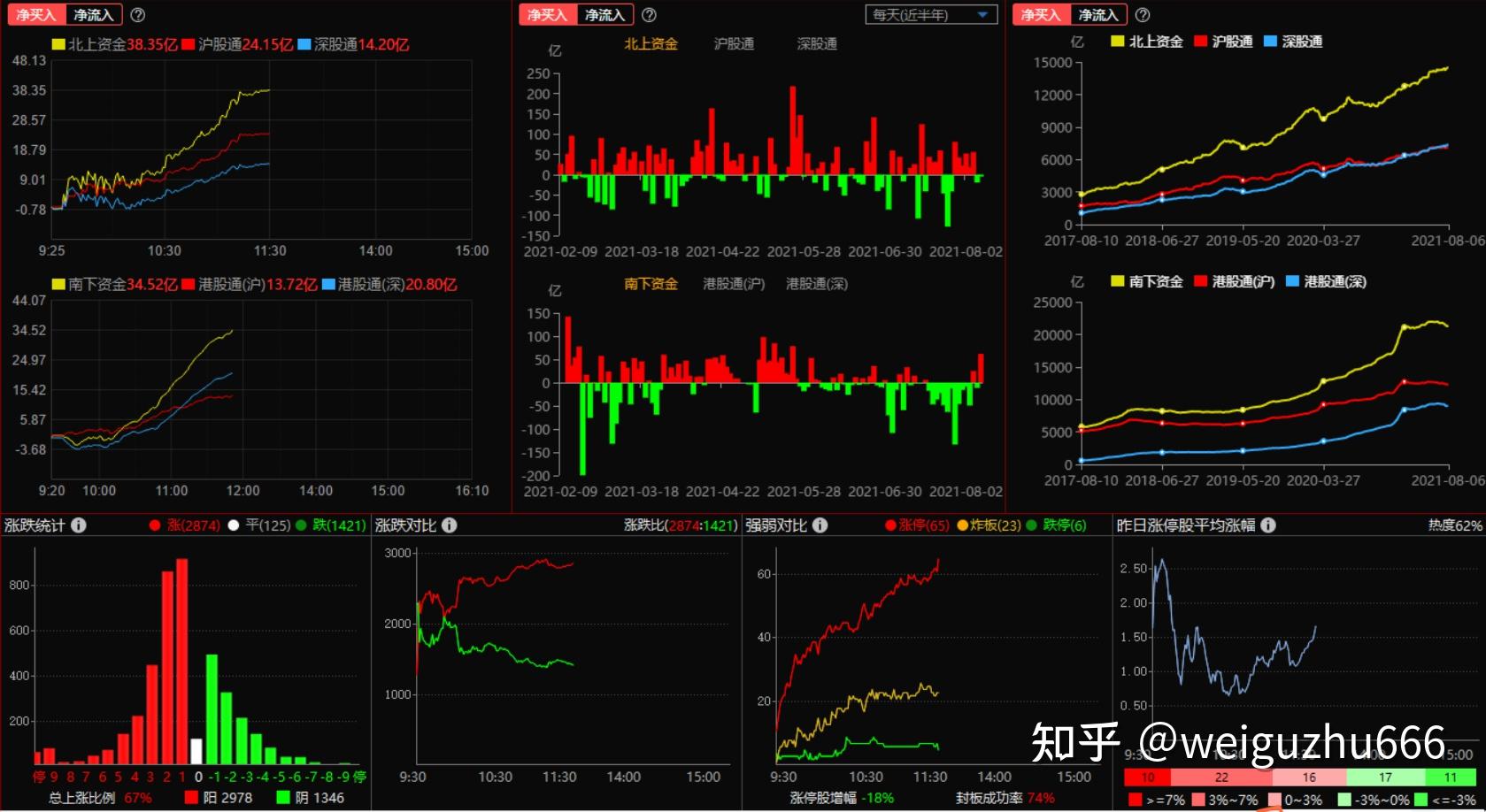The image size is (1486, 812).
Task: Toggle 沪股通 legend in cumulative chart
Action: pos(1223,42)
